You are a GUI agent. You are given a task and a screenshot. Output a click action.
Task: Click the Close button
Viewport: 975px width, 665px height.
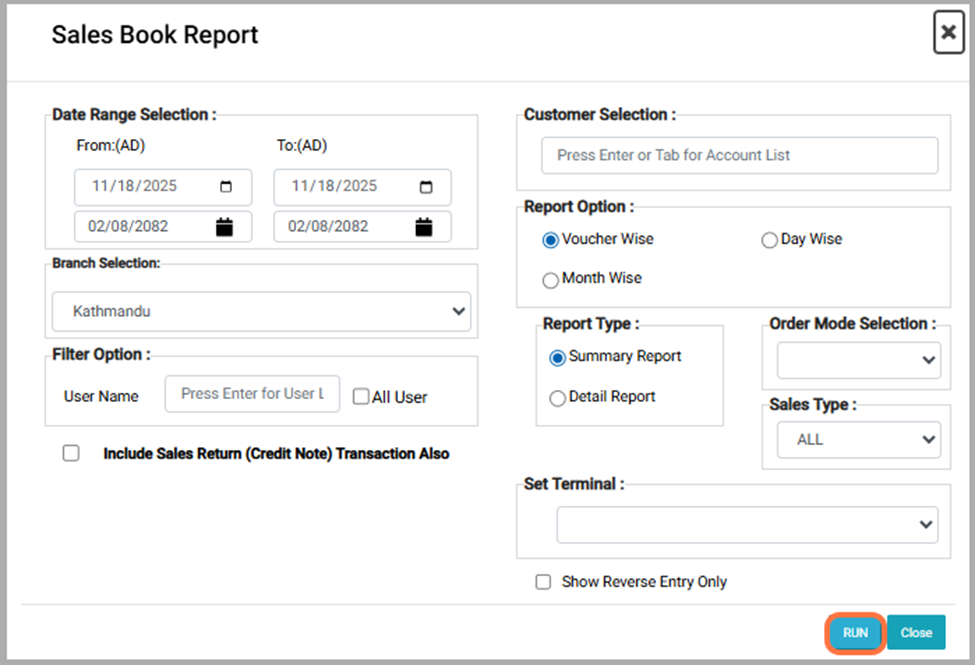click(x=915, y=633)
